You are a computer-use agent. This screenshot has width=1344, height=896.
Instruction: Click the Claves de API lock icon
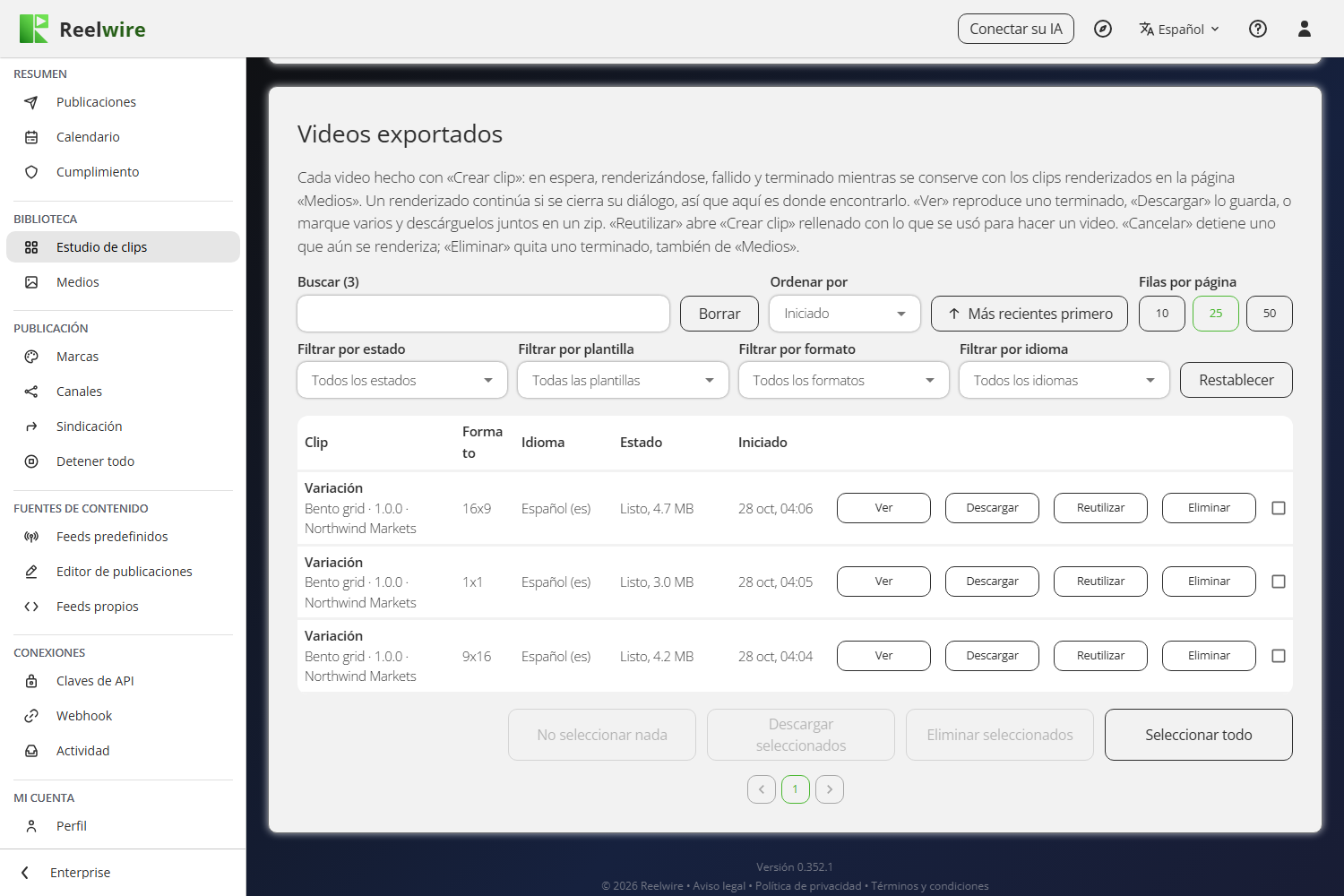tap(31, 681)
